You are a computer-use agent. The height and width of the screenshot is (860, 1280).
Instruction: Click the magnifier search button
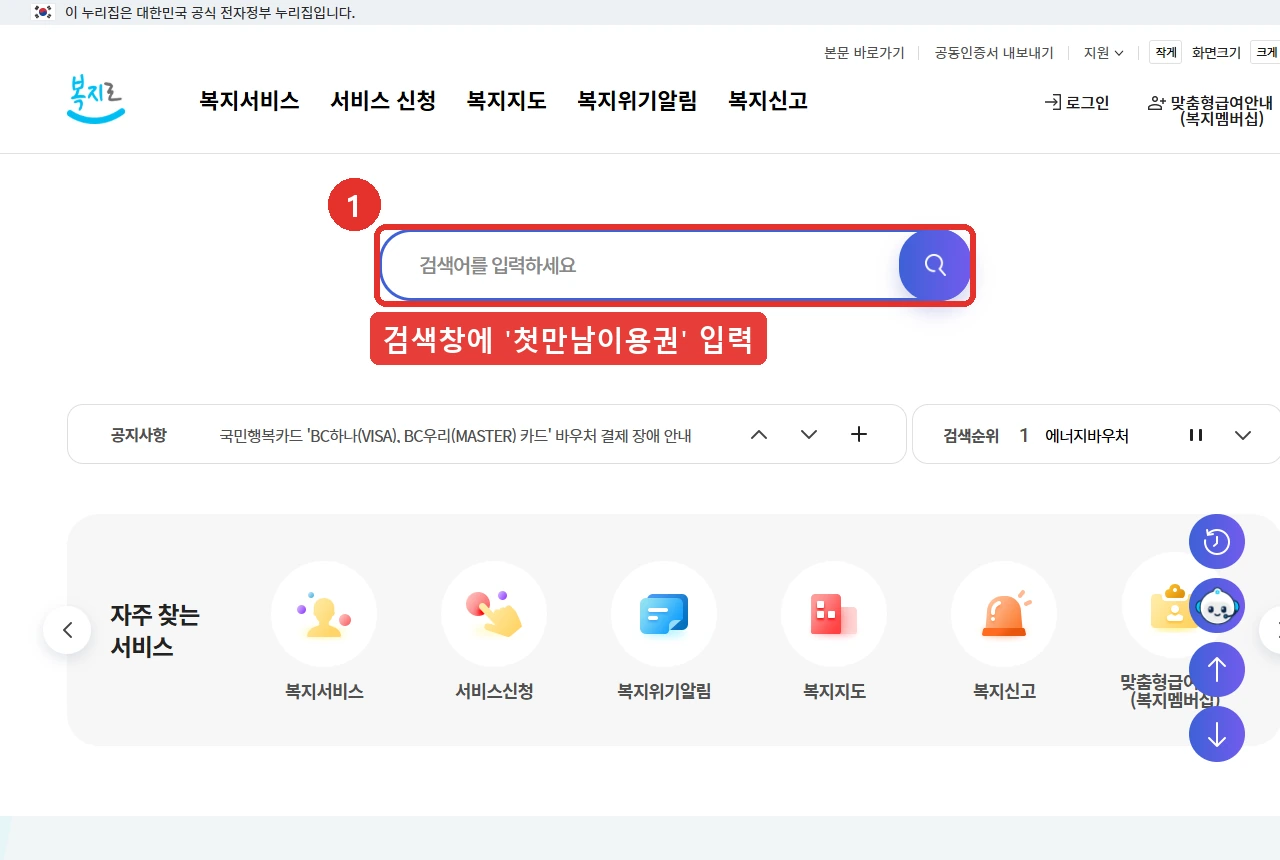pos(934,265)
